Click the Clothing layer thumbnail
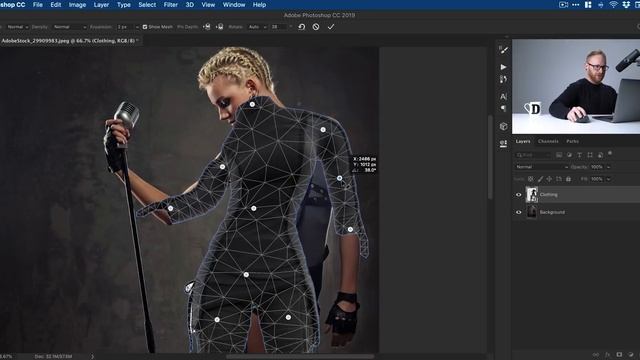Image resolution: width=640 pixels, height=360 pixels. pos(531,195)
